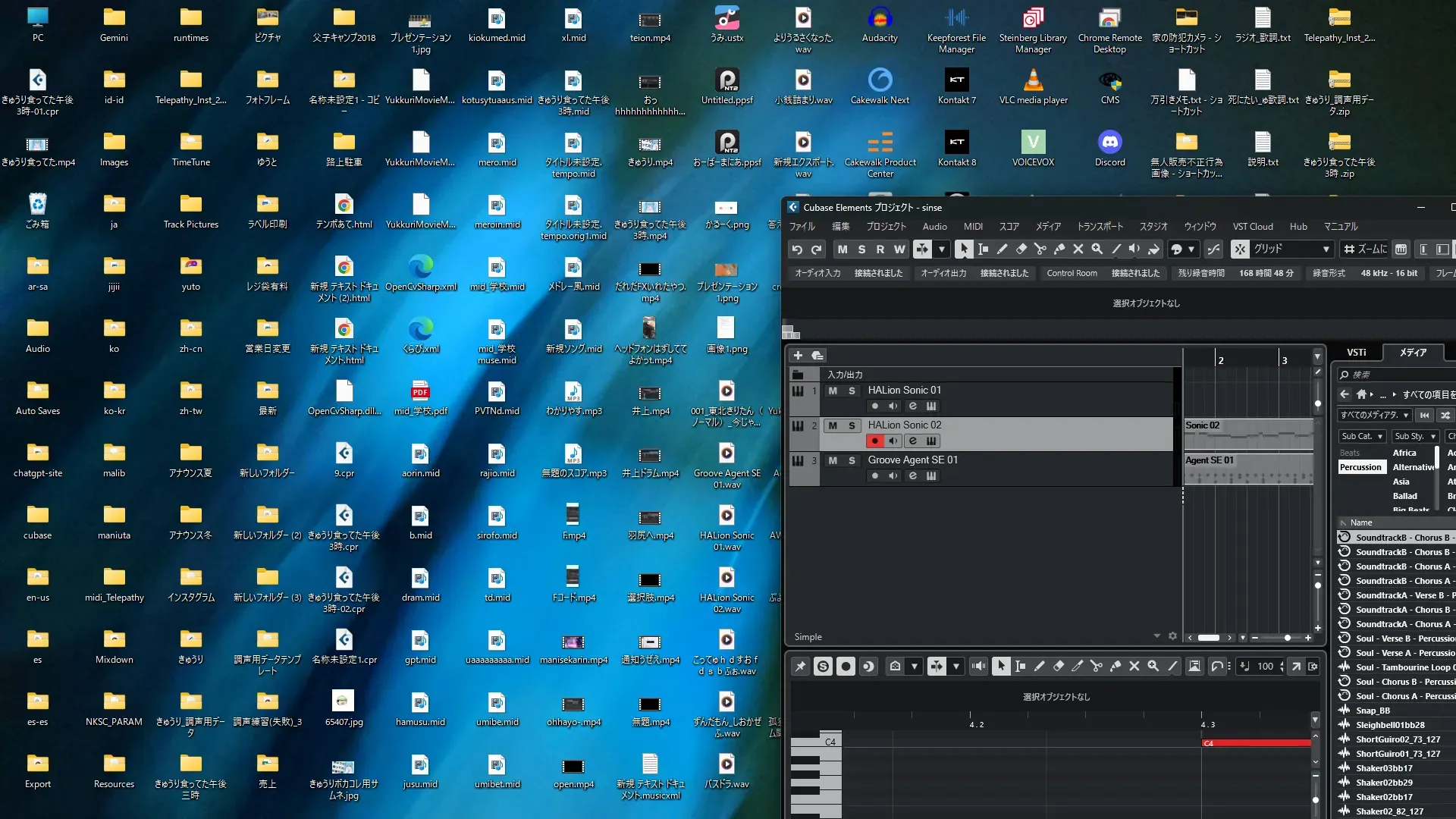Open the MIDI menu
1456x819 pixels.
(973, 227)
